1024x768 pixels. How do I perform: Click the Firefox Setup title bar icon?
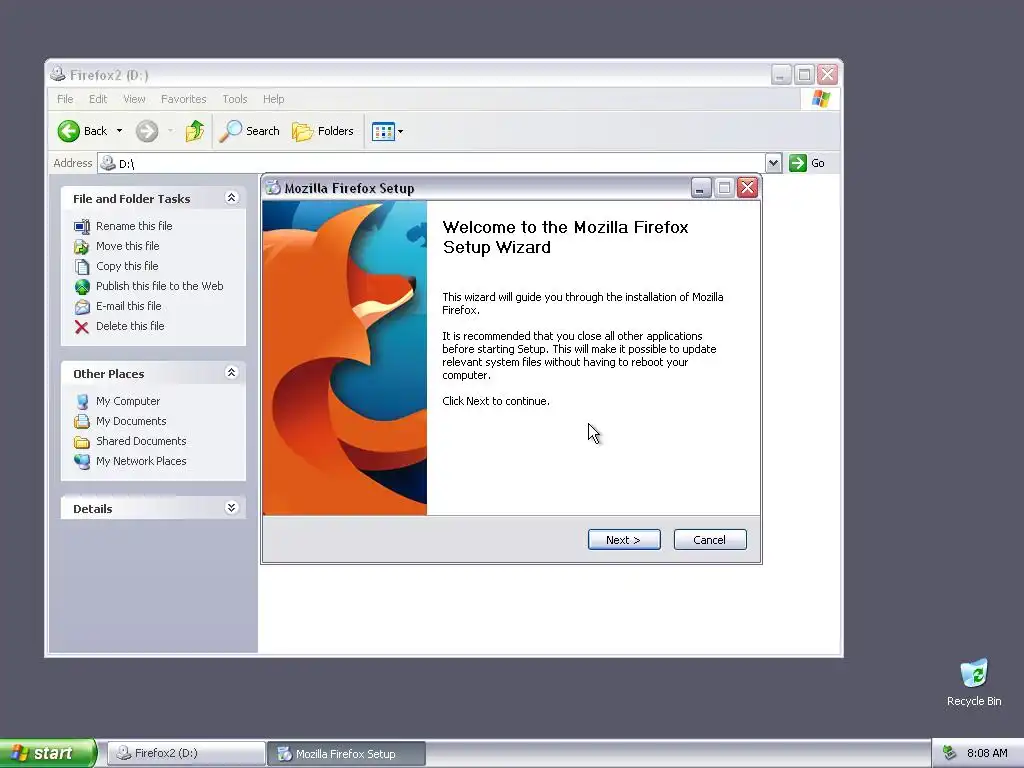click(x=273, y=188)
